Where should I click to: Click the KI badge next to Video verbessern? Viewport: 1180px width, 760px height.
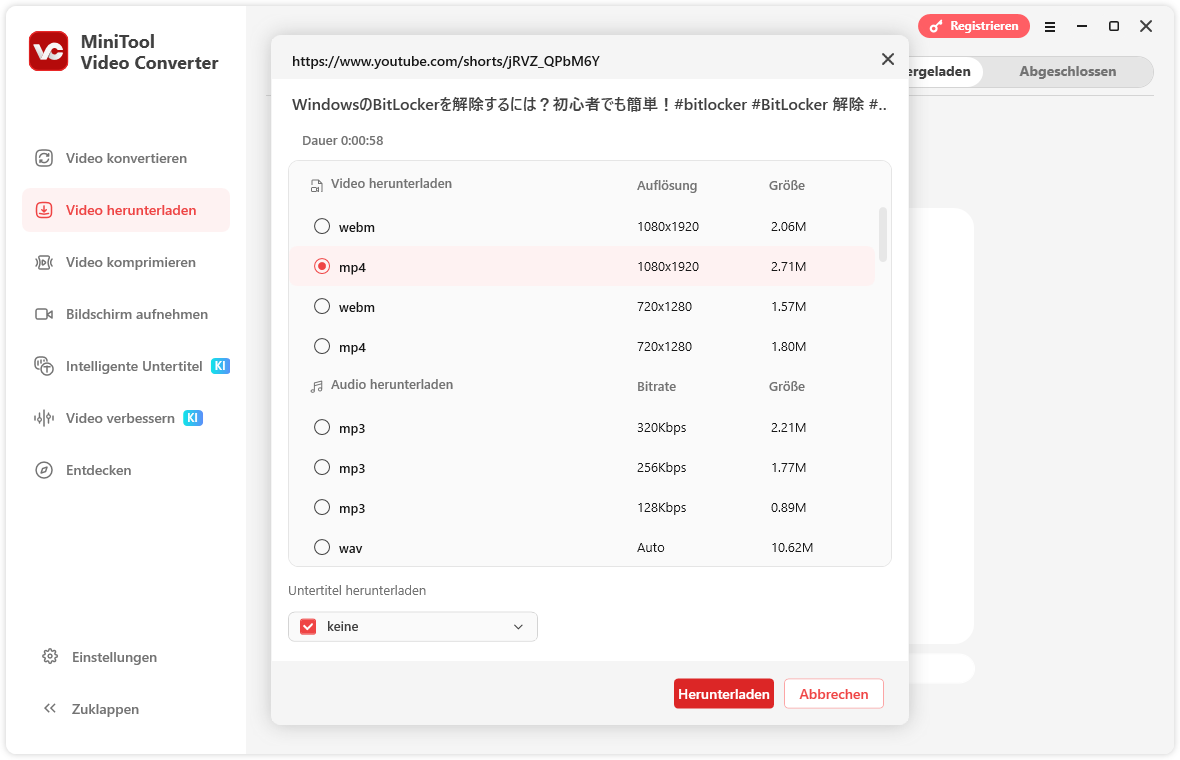193,418
